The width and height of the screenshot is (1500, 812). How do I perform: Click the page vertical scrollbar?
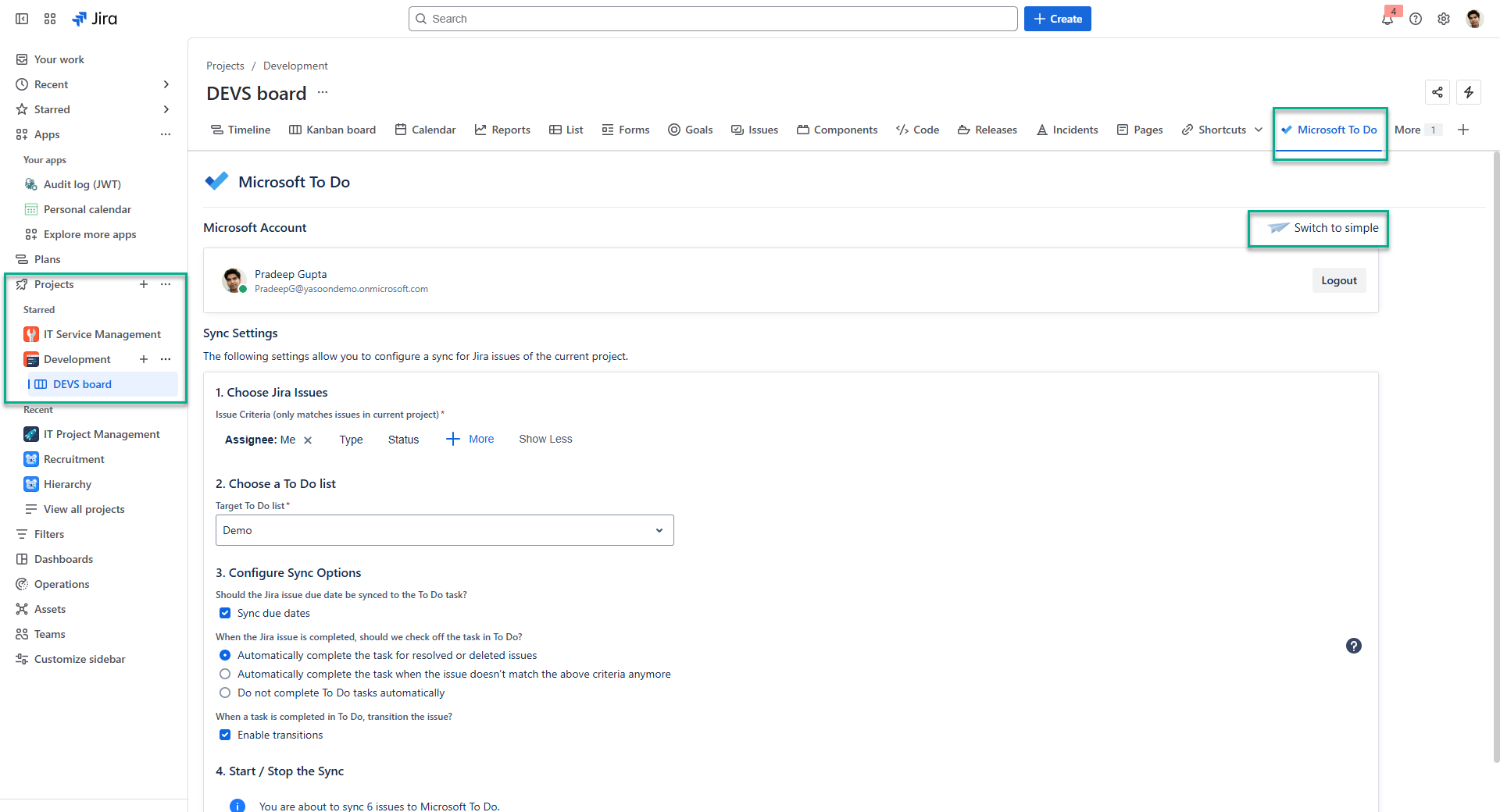click(1495, 457)
